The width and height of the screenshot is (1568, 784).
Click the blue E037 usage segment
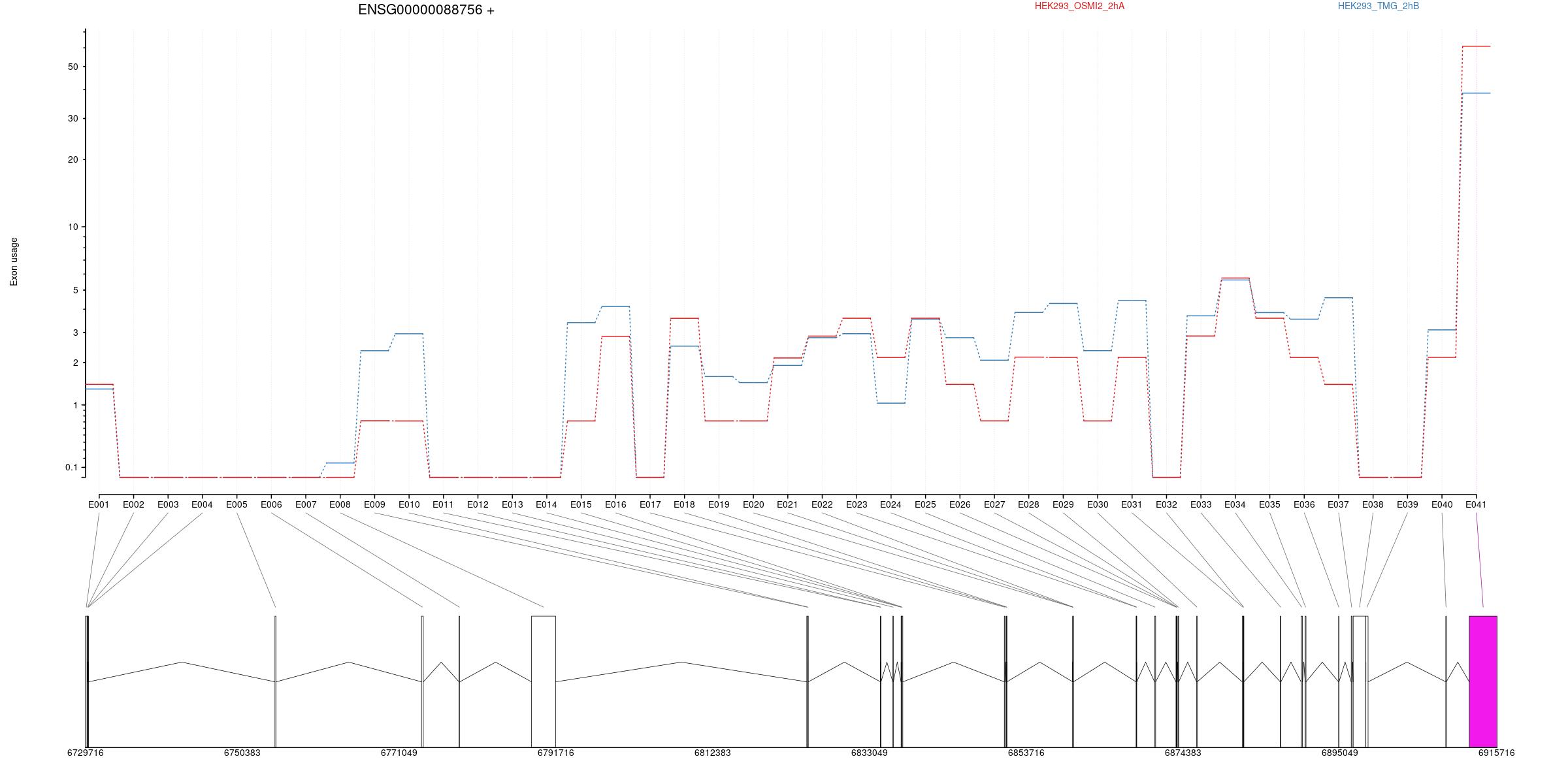1338,298
